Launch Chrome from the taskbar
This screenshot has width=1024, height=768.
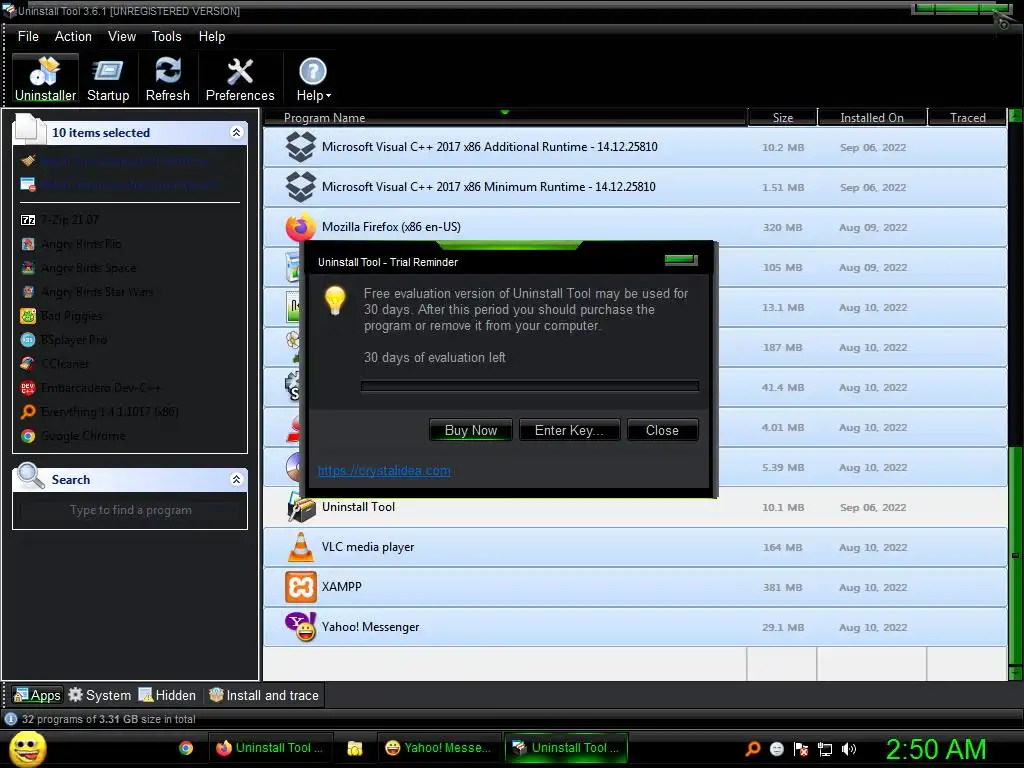click(x=186, y=748)
